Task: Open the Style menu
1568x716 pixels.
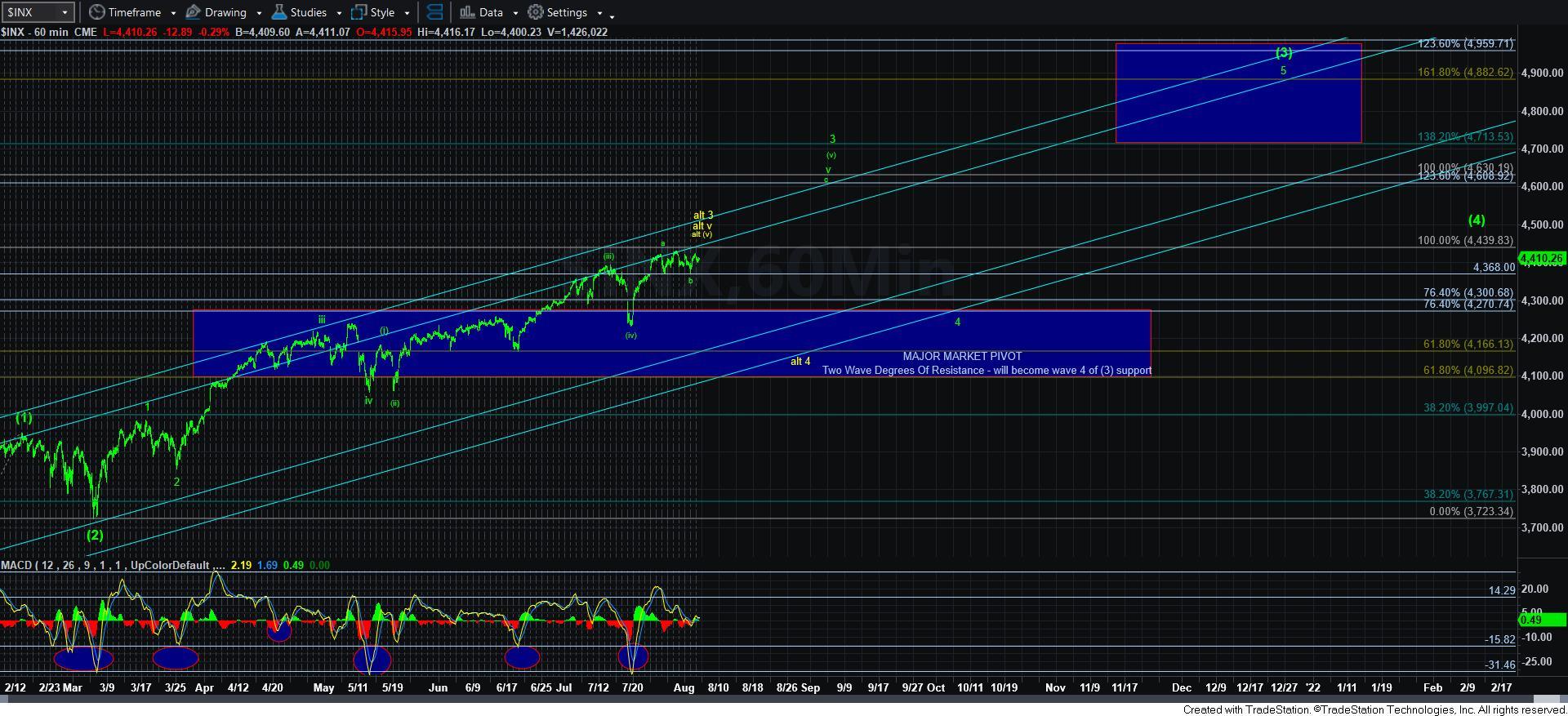Action: pyautogui.click(x=381, y=12)
